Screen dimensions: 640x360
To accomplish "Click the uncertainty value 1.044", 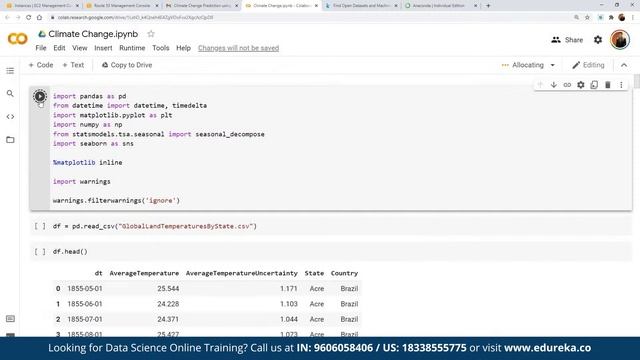I will (x=289, y=319).
